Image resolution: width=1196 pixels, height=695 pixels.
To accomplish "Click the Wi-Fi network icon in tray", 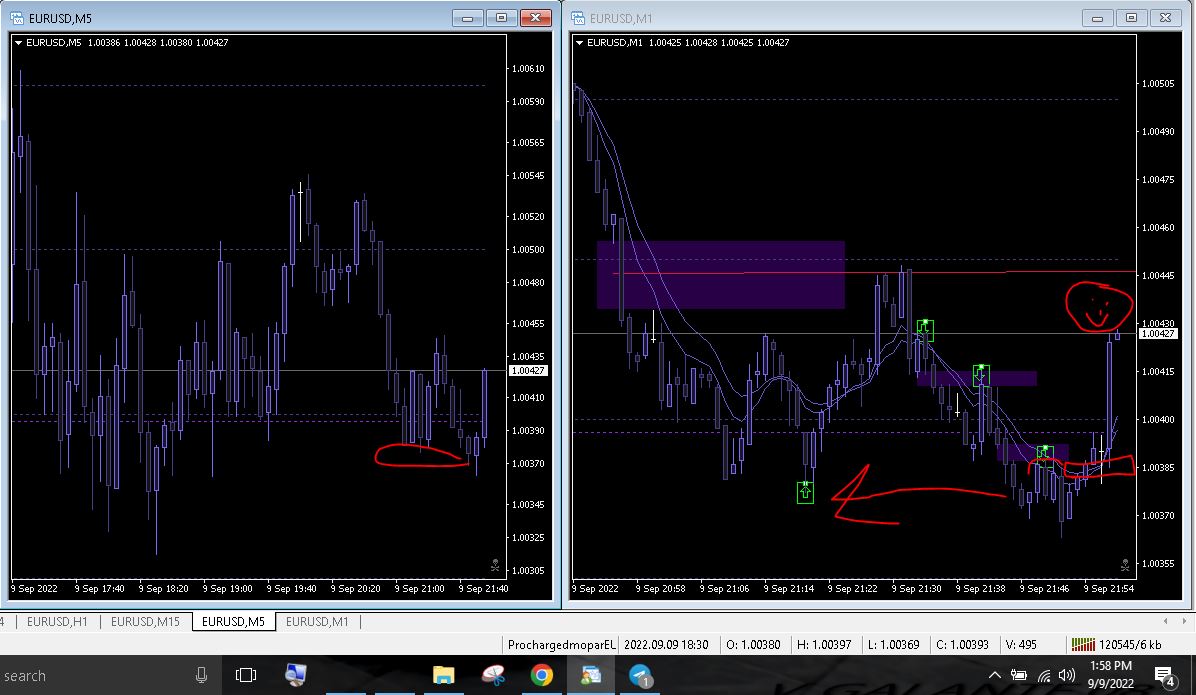I will click(1044, 675).
